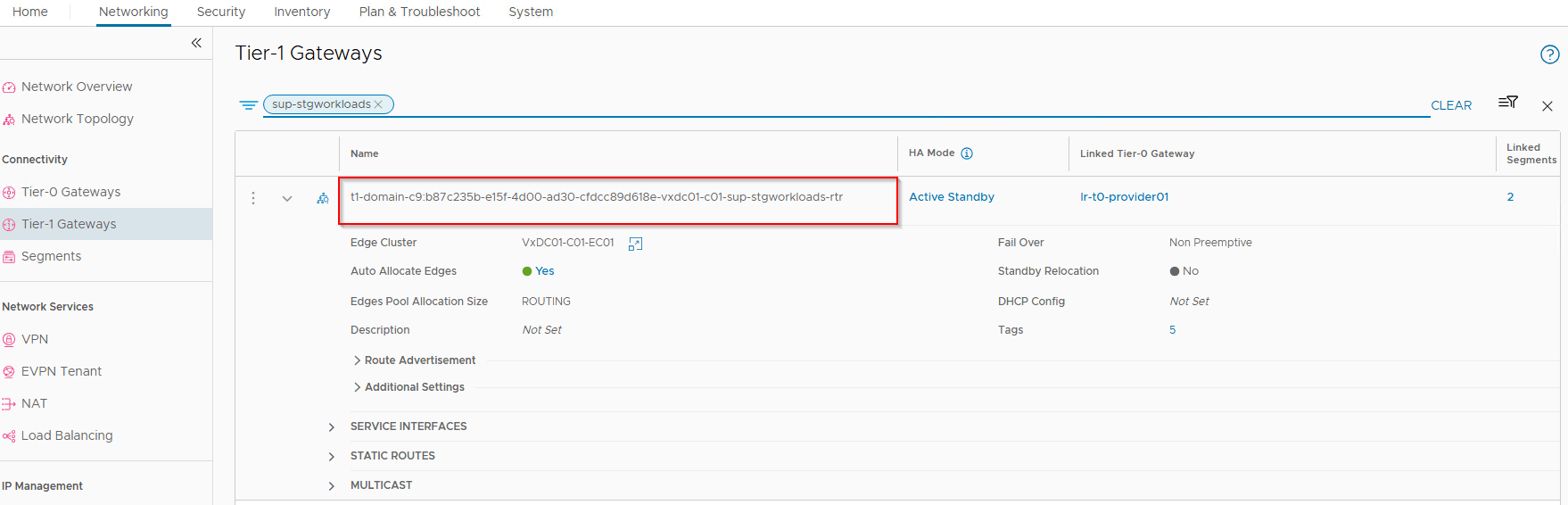Open linked gateway lr-t0-provider01

point(1124,197)
